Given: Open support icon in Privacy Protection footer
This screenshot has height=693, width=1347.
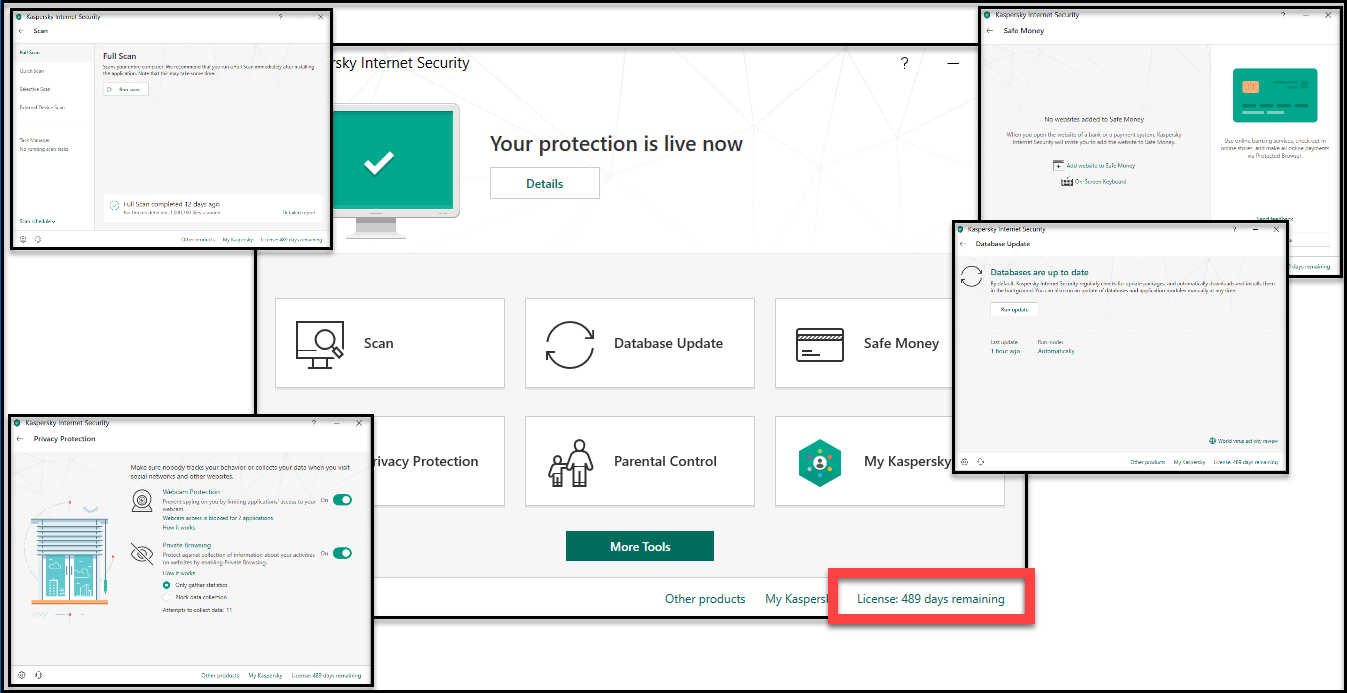Looking at the screenshot, I should [38, 676].
